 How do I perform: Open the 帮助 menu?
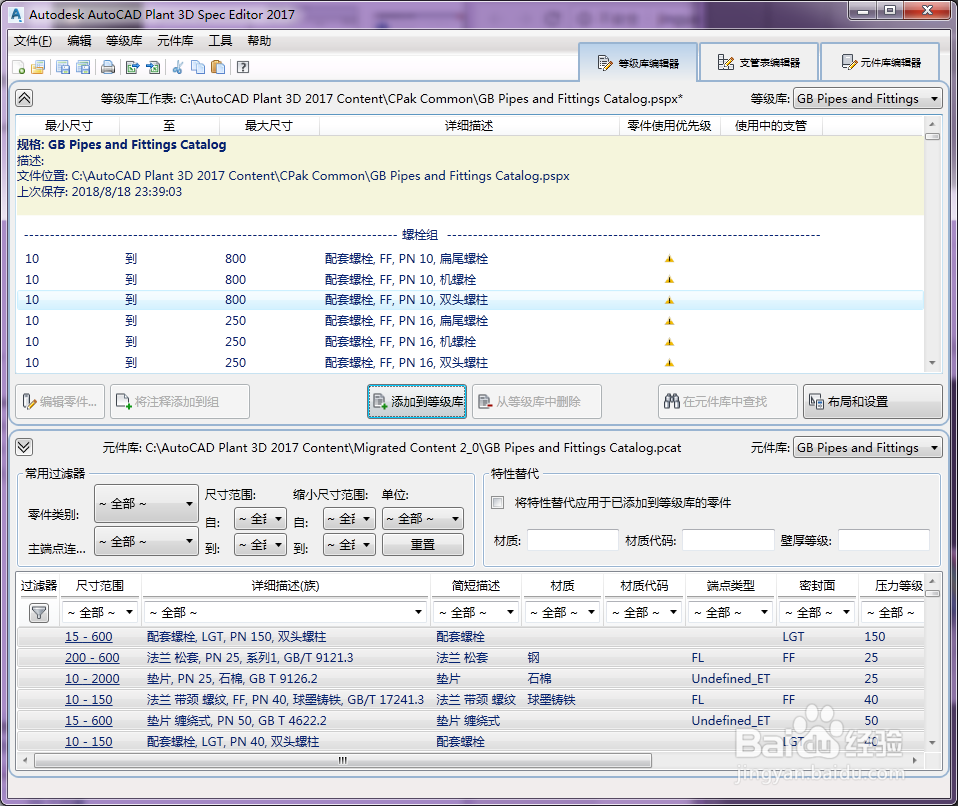pos(259,41)
